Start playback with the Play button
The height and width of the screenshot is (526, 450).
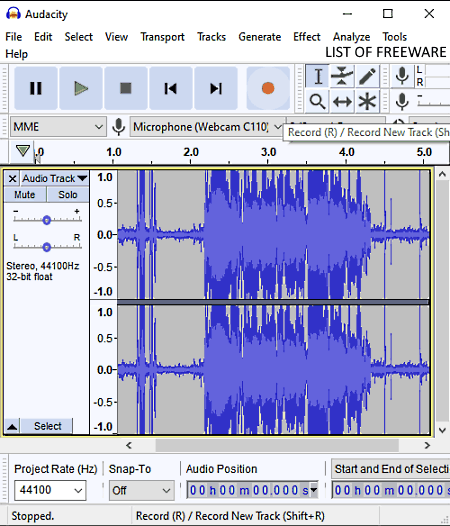81,88
